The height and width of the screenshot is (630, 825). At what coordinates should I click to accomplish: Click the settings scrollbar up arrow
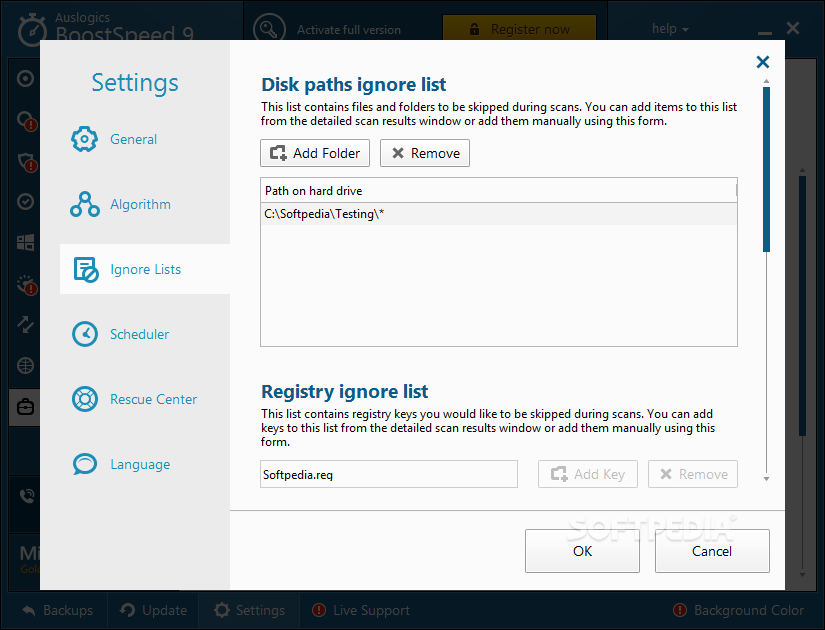point(766,82)
